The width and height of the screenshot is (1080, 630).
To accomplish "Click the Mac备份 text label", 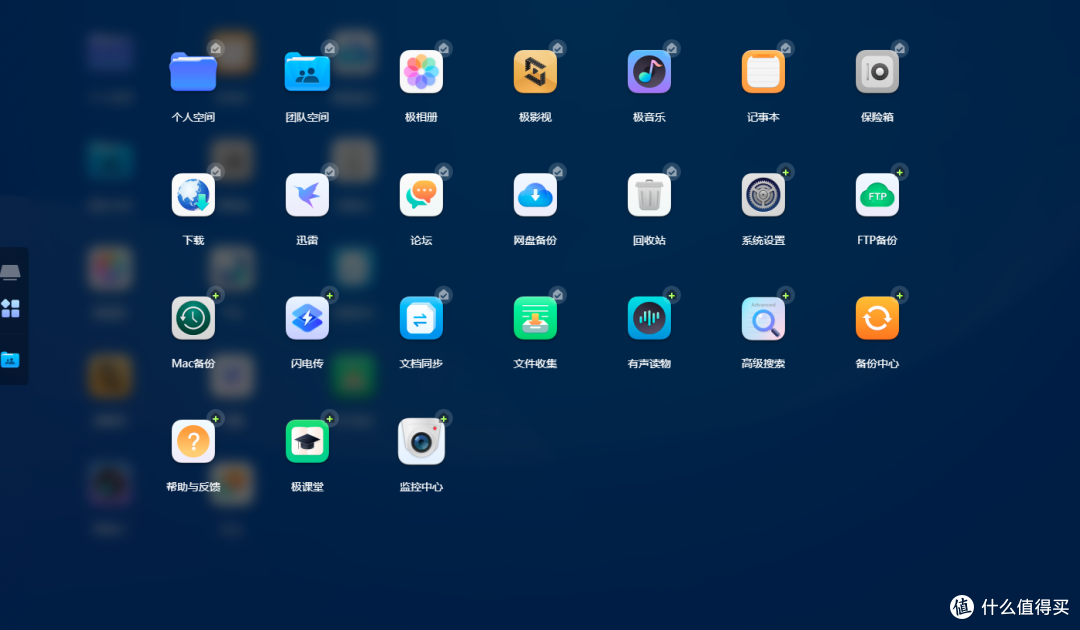I will [x=193, y=364].
